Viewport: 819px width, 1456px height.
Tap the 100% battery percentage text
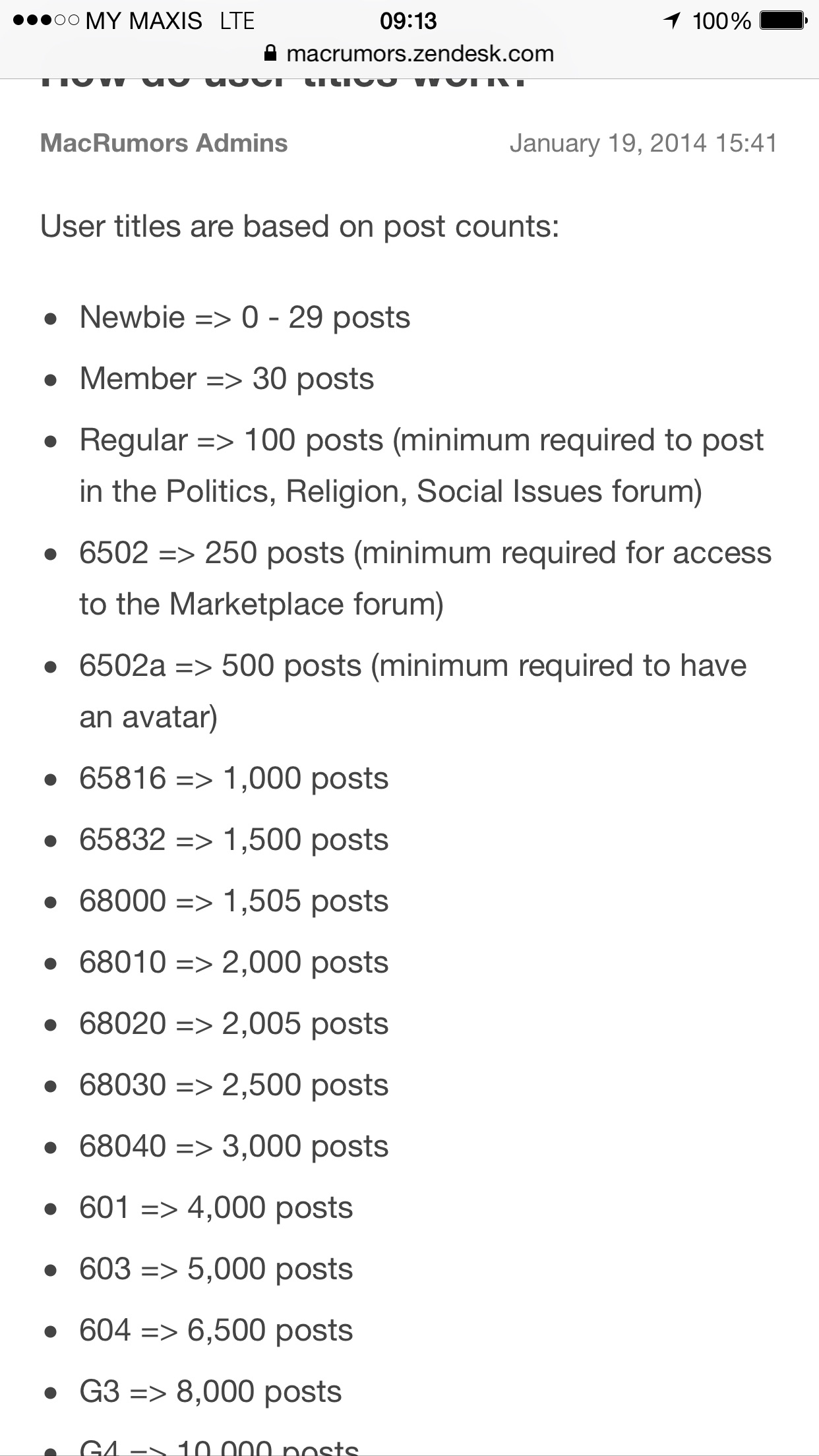pos(721,21)
